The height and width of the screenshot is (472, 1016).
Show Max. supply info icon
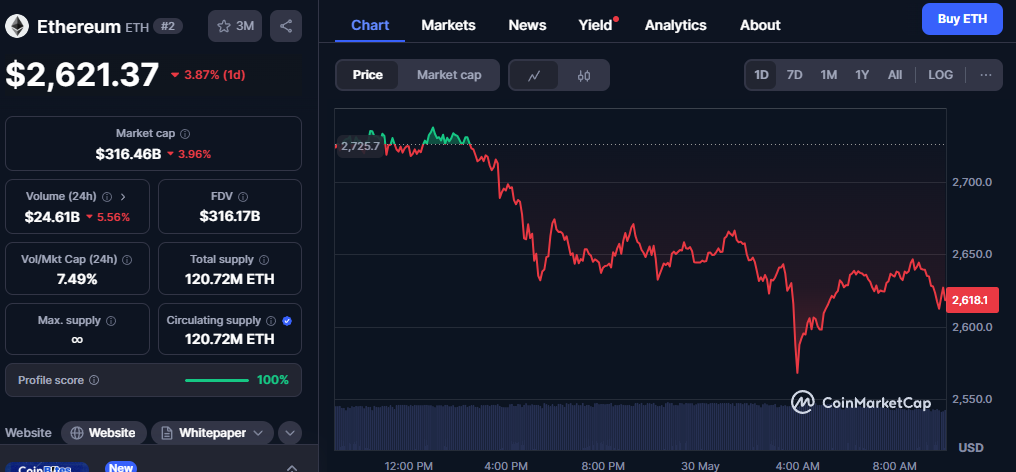tap(111, 320)
